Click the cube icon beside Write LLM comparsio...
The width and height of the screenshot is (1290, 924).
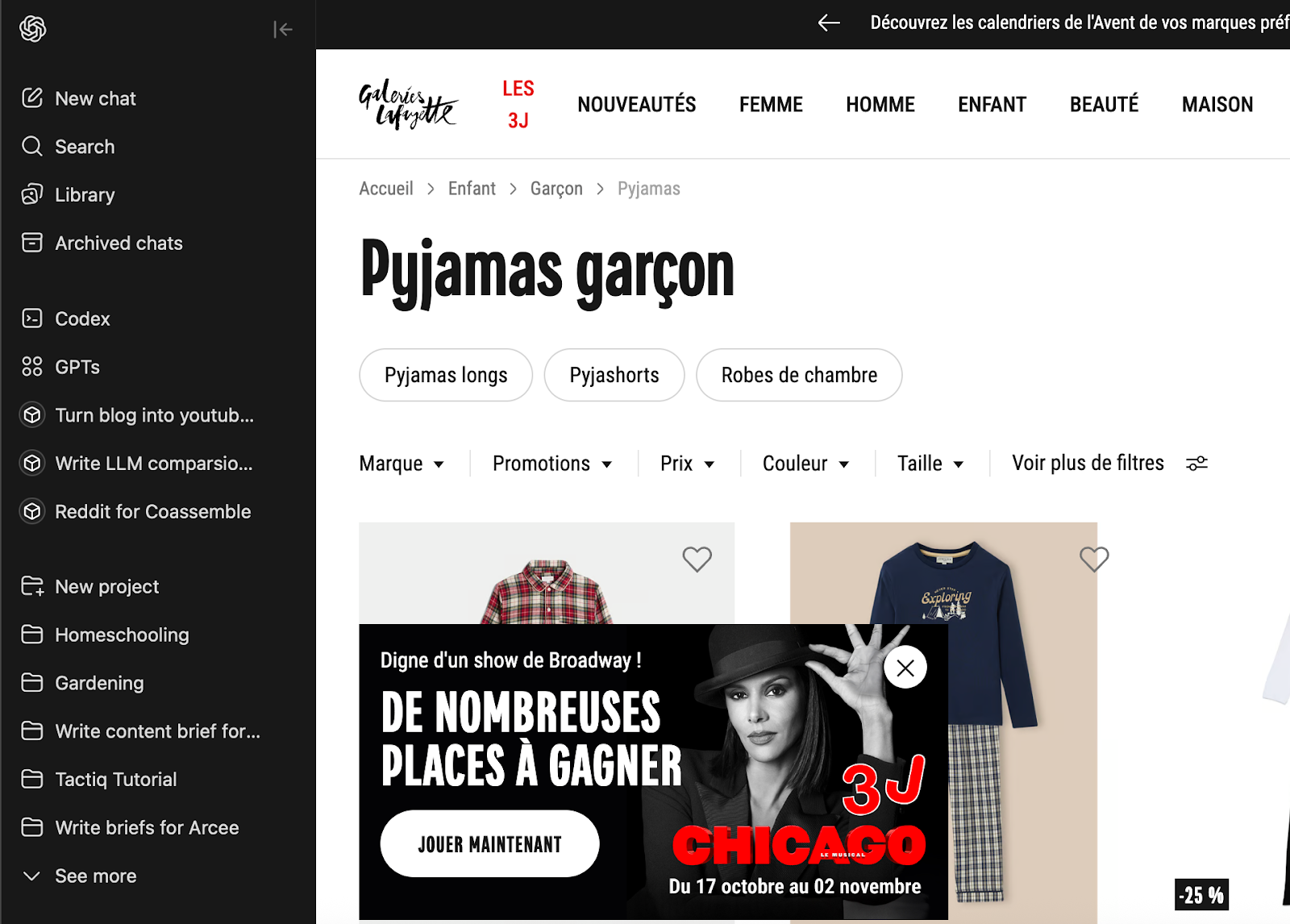(x=32, y=464)
